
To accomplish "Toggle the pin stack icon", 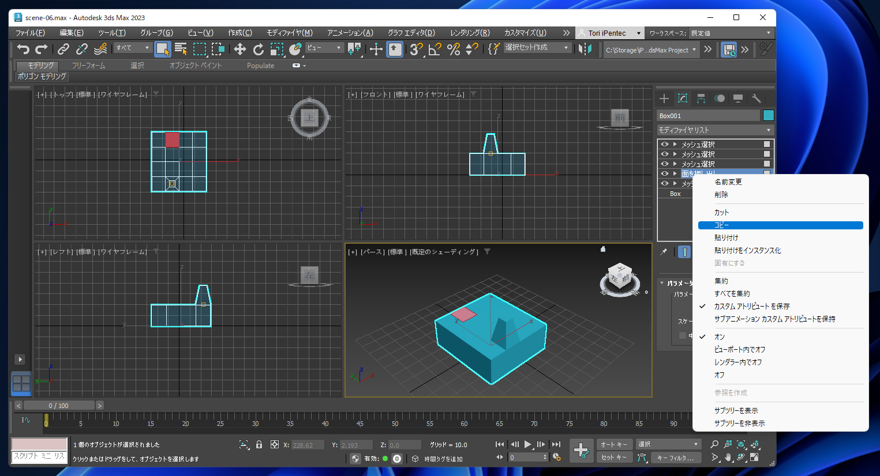I will click(664, 251).
